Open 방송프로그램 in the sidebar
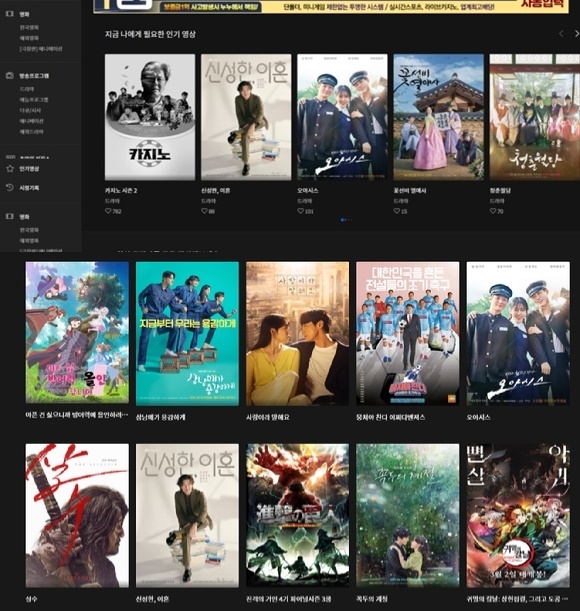580x611 pixels. click(34, 76)
